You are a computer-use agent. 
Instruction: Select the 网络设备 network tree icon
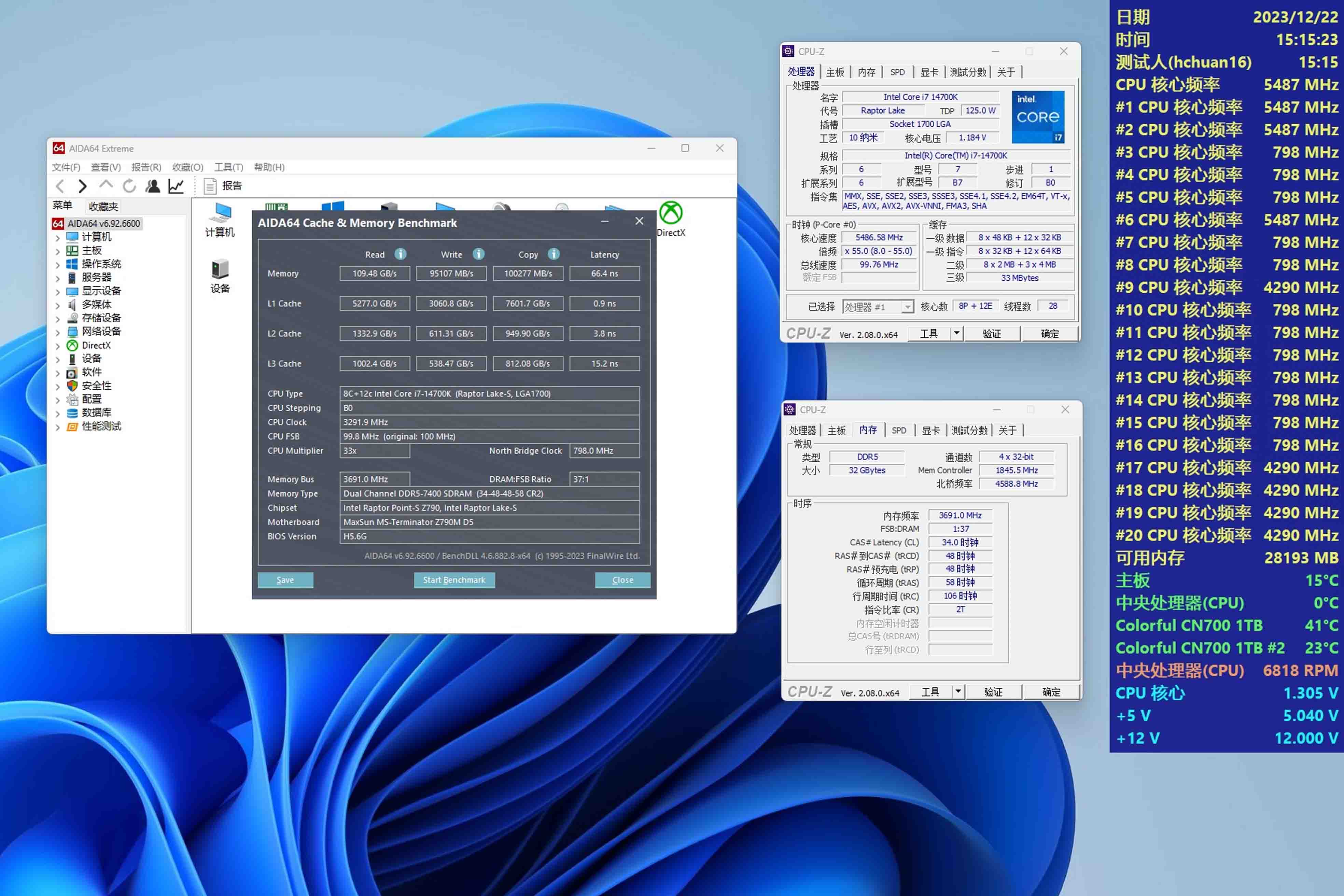pos(73,332)
